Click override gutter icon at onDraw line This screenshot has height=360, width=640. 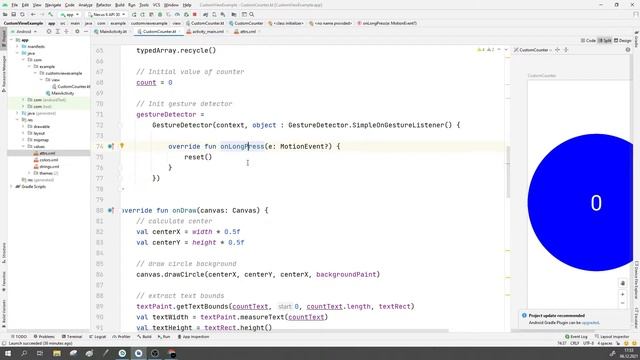click(111, 211)
